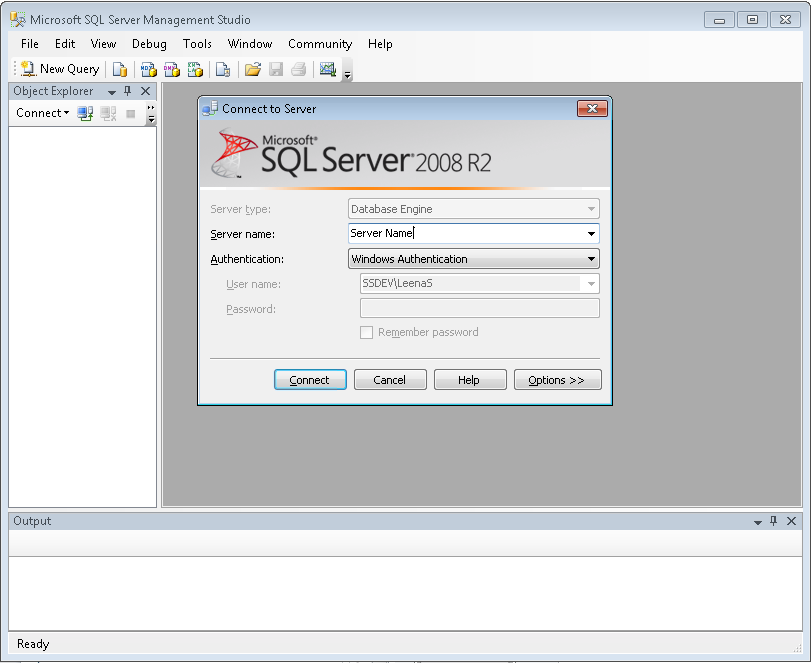The width and height of the screenshot is (811, 663).
Task: Click the Object Explorer panel title
Action: 53,91
